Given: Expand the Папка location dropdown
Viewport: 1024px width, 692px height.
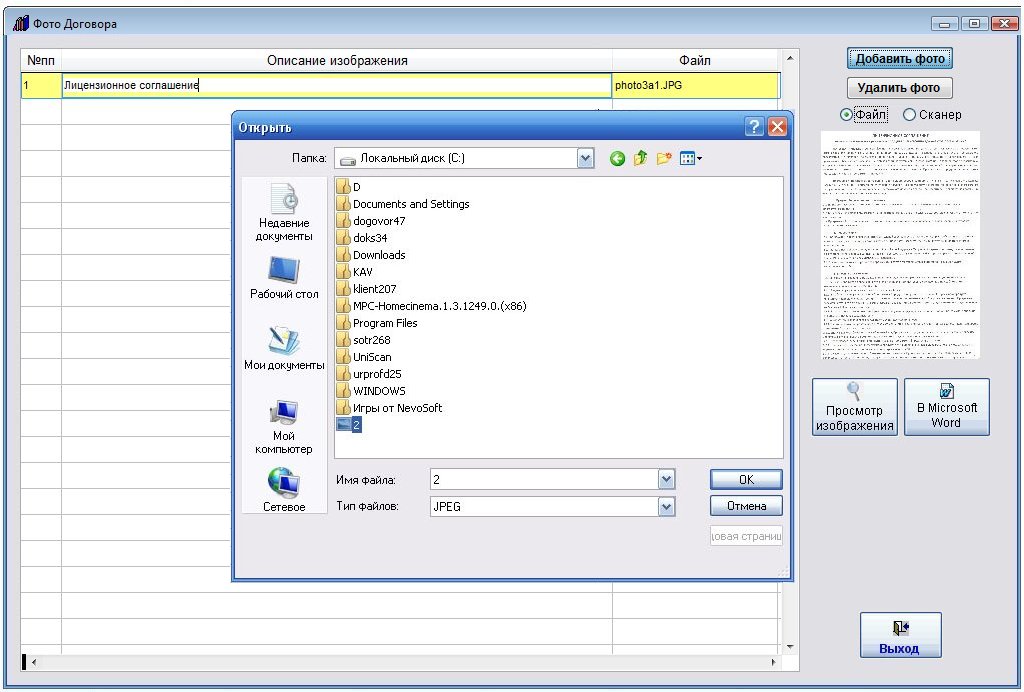Looking at the screenshot, I should click(x=586, y=158).
